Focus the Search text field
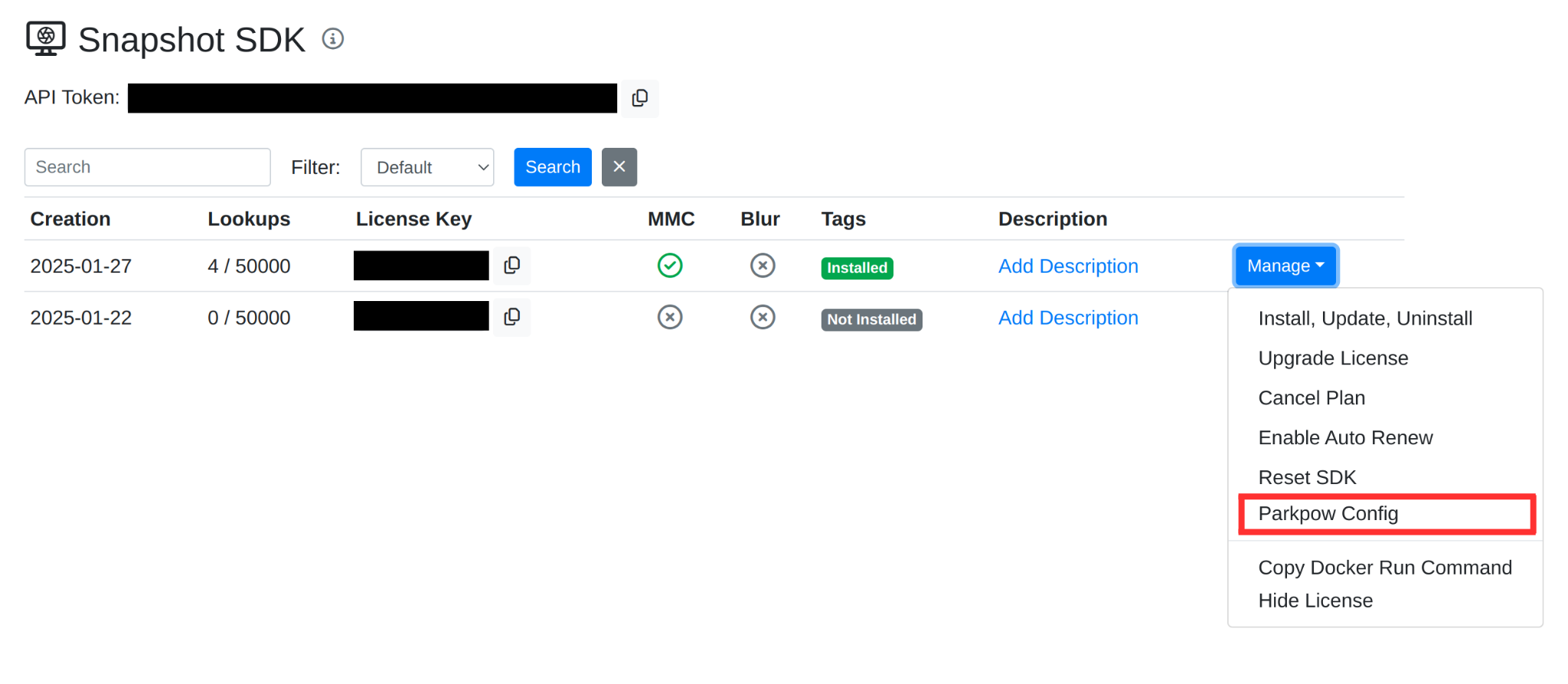 click(148, 167)
